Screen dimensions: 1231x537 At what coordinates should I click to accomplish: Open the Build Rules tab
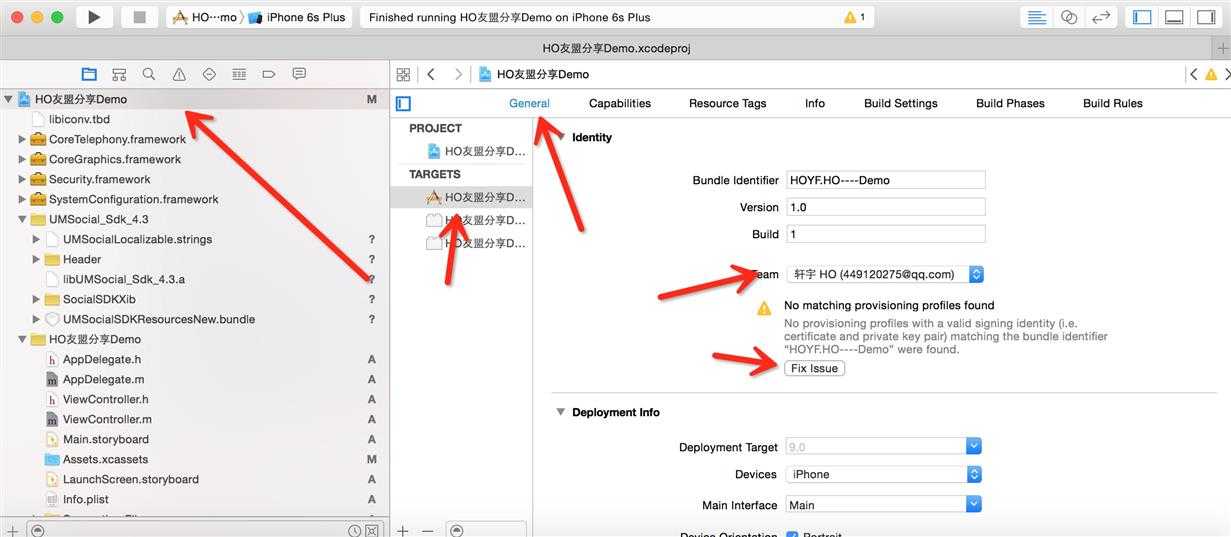[1113, 103]
